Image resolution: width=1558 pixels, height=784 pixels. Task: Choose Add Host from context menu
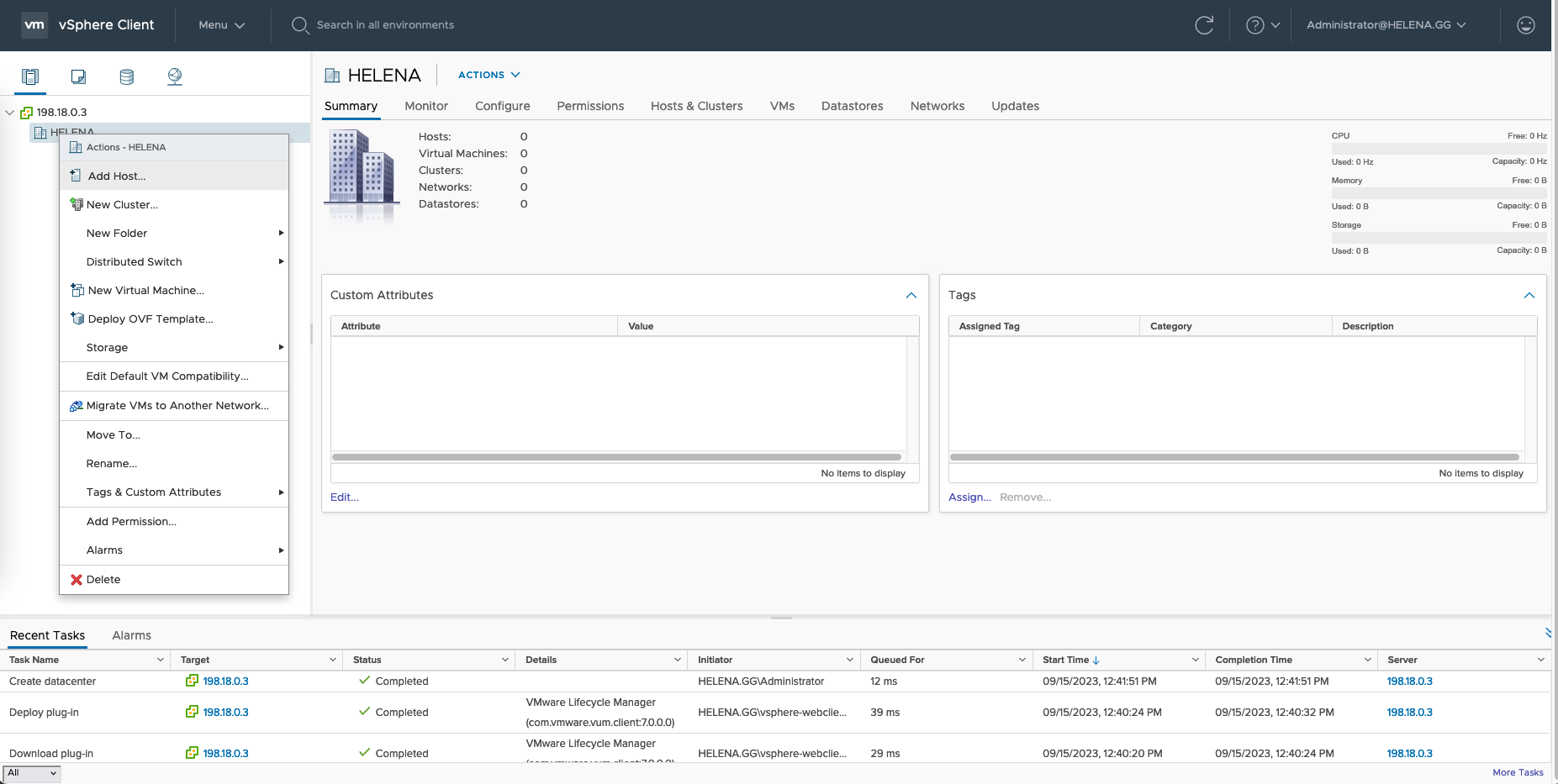coord(117,176)
